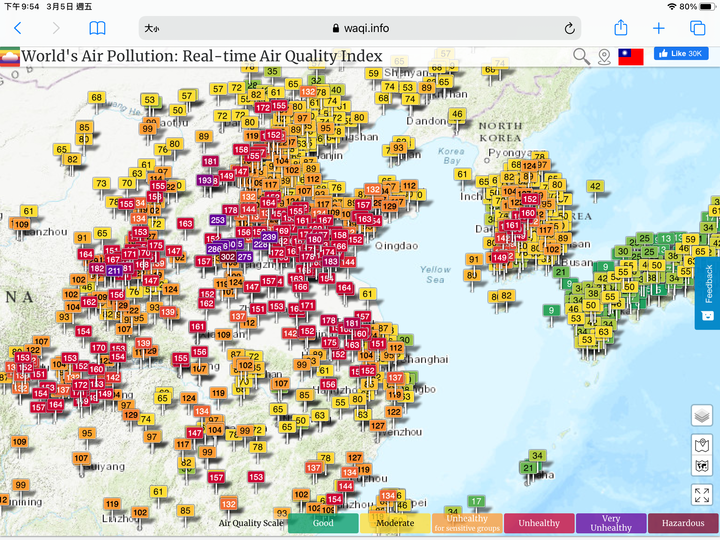The width and height of the screenshot is (720, 540).
Task: Select the 170 red AQI marker
Action: [99, 348]
